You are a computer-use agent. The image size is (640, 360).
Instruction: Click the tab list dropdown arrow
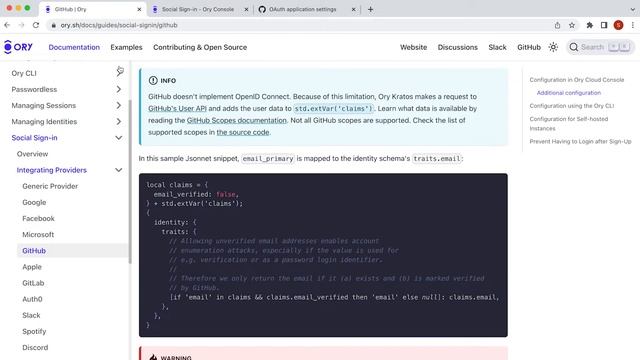coord(633,9)
